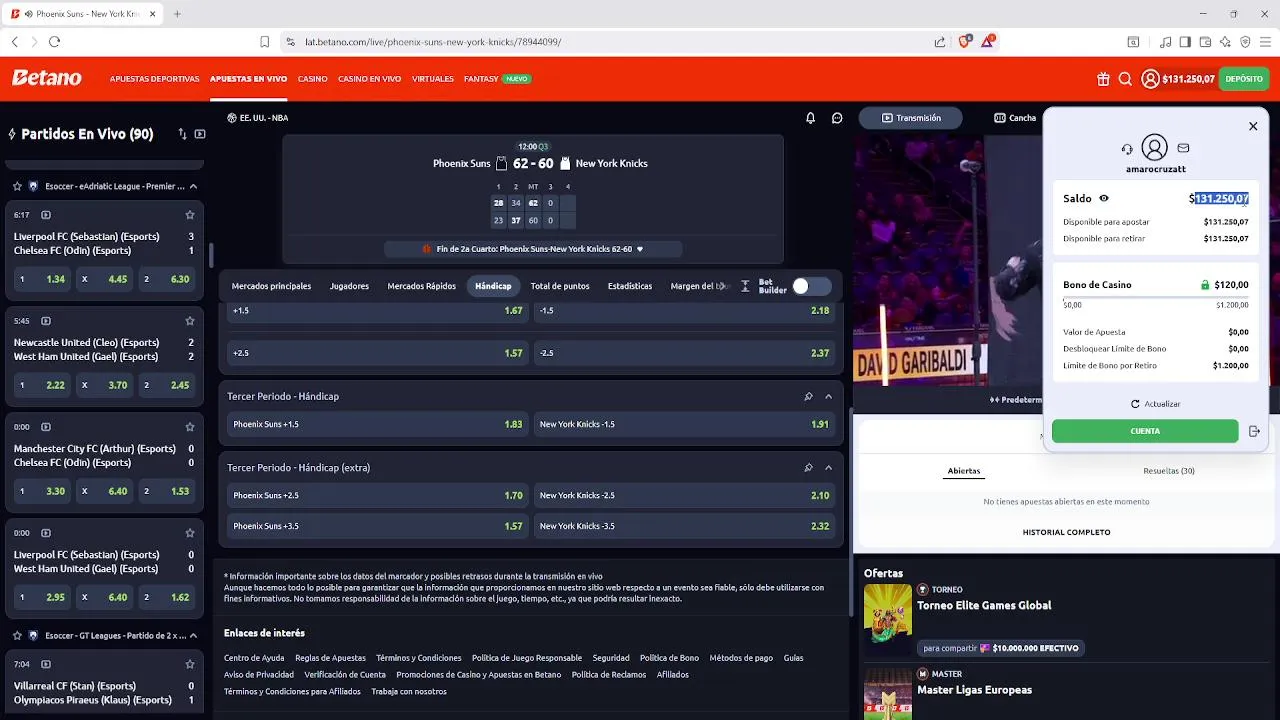This screenshot has width=1280, height=720.
Task: Switch to the Mercados Rápidos tab
Action: [x=421, y=286]
